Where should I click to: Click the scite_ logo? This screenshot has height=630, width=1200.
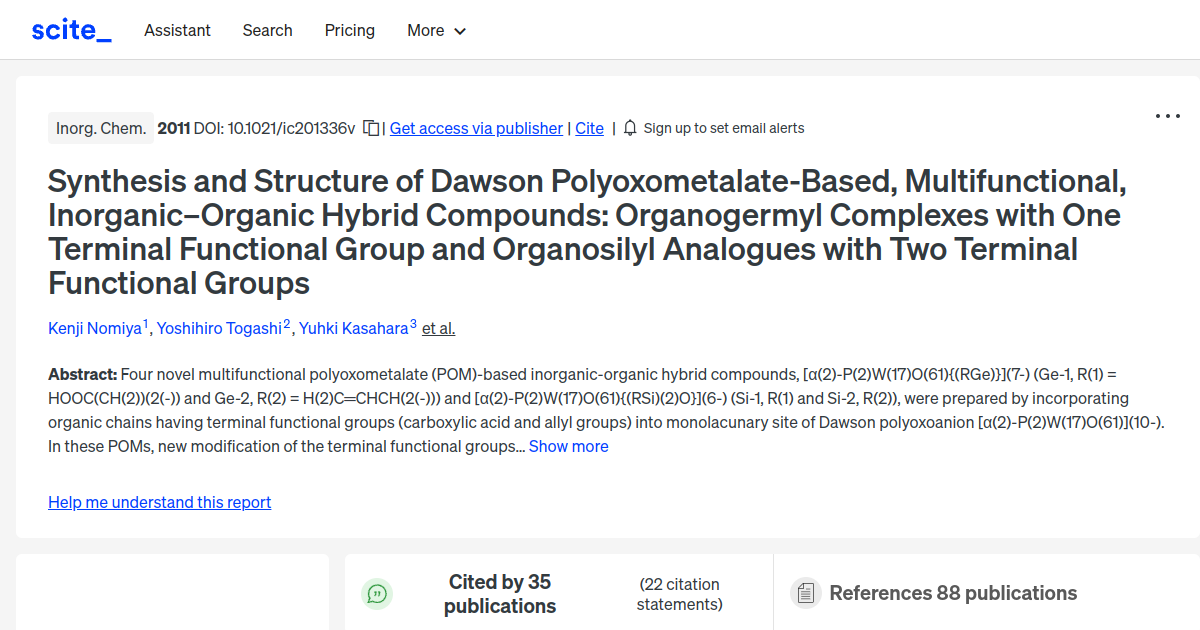70,29
